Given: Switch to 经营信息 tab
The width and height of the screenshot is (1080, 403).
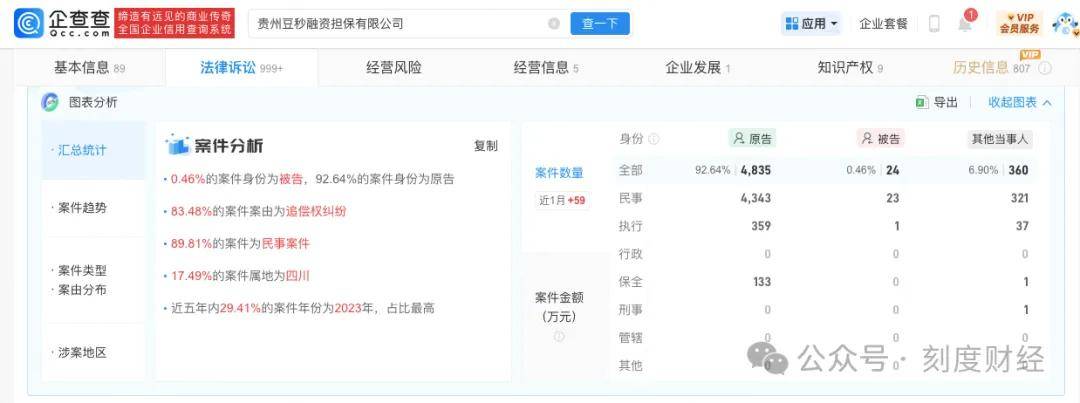Looking at the screenshot, I should [546, 68].
